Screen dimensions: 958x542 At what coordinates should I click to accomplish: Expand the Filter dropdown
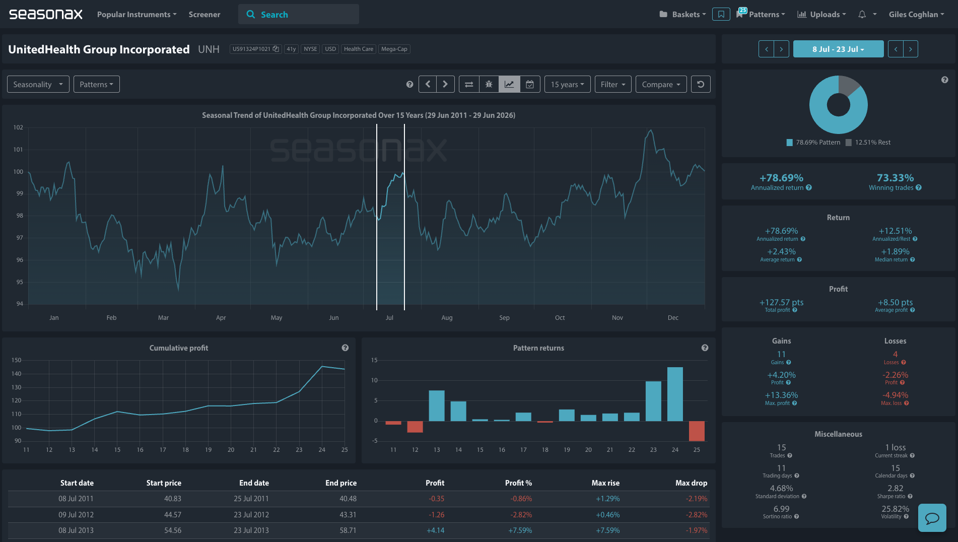tap(613, 84)
